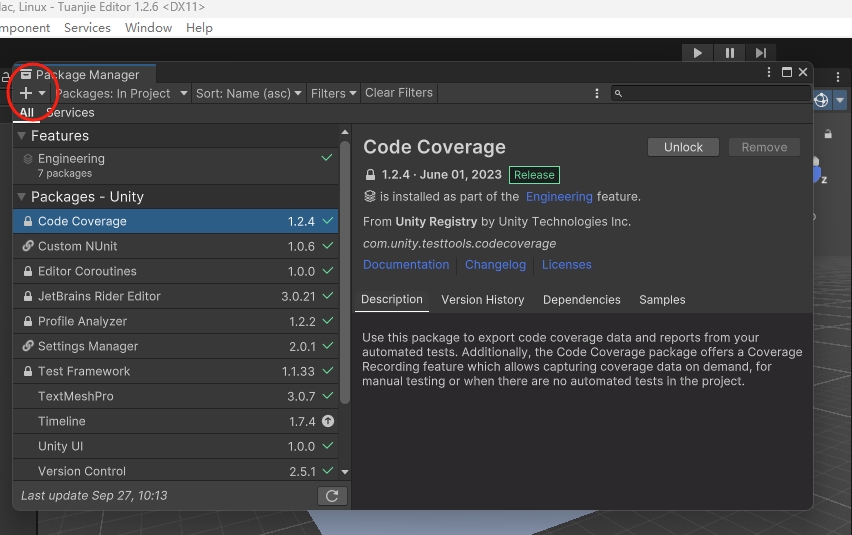
Task: Click lock icon beside Profile Analyzer
Action: (28, 321)
